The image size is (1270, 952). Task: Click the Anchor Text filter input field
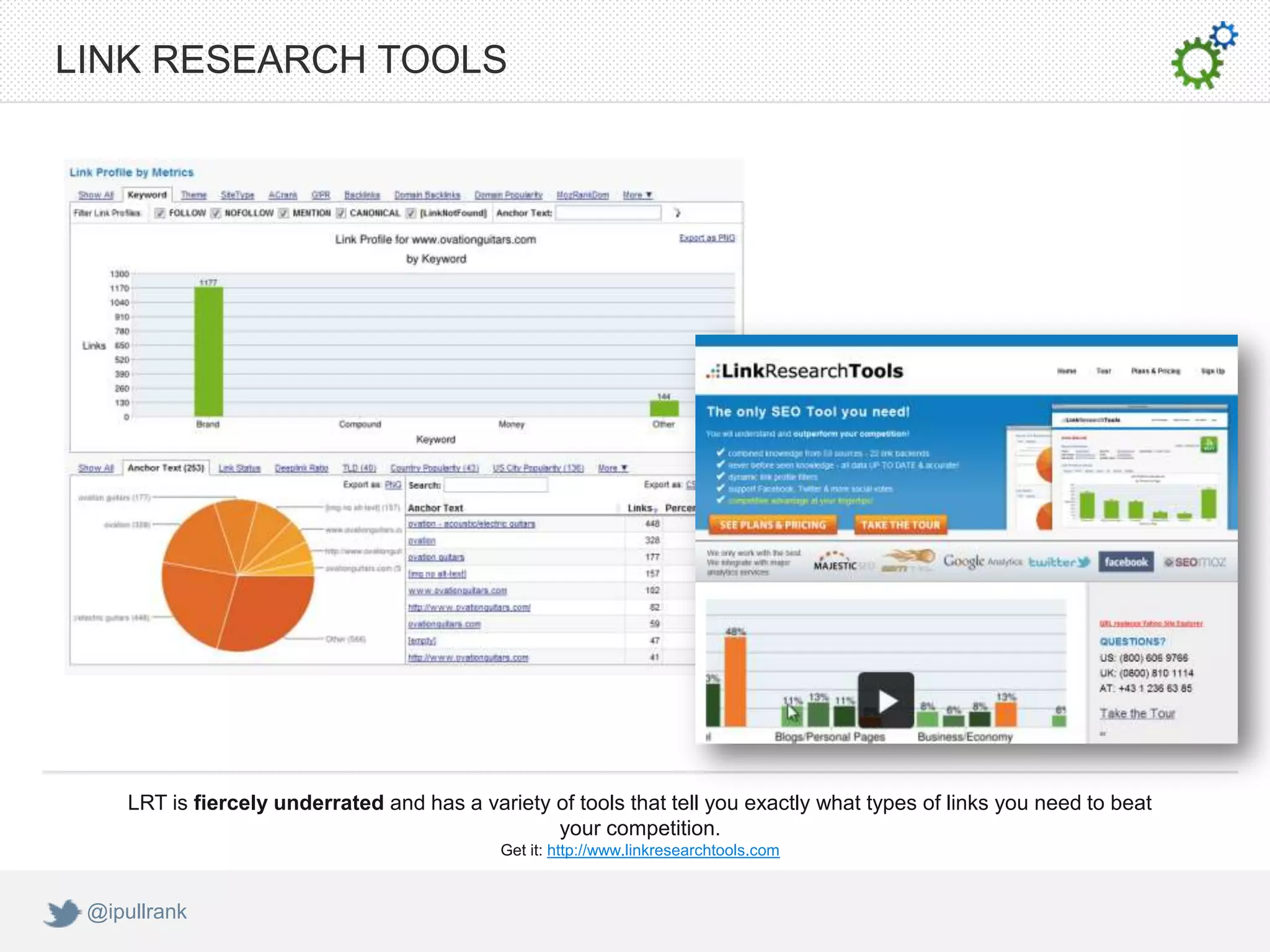[x=608, y=213]
